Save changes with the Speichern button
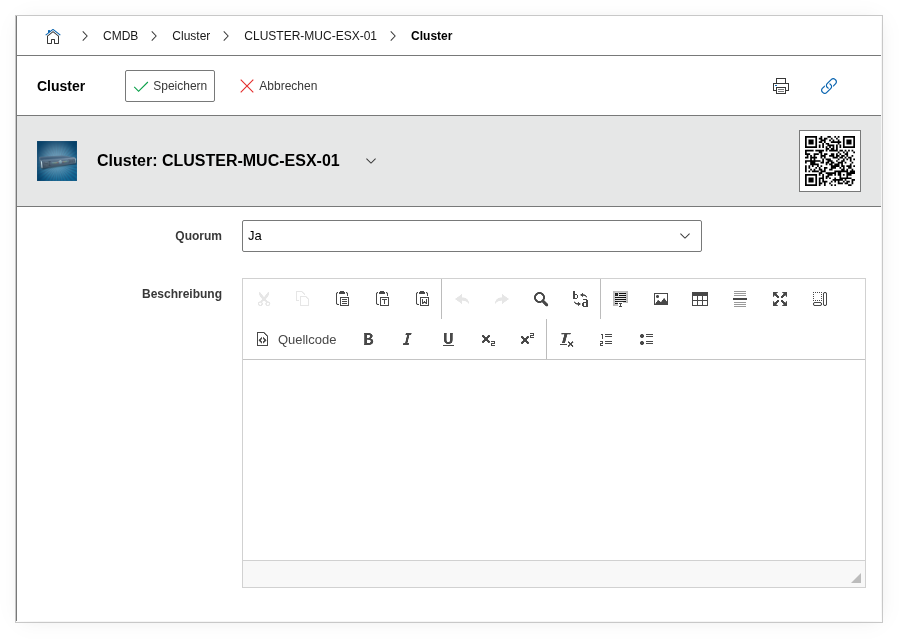Screen dimensions: 899x639 [x=169, y=86]
